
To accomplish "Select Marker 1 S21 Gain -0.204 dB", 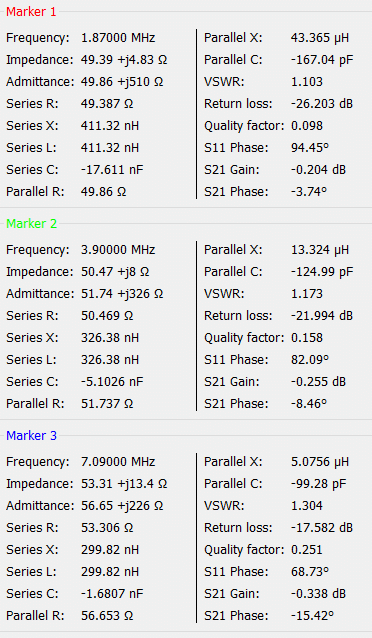I will coord(318,170).
